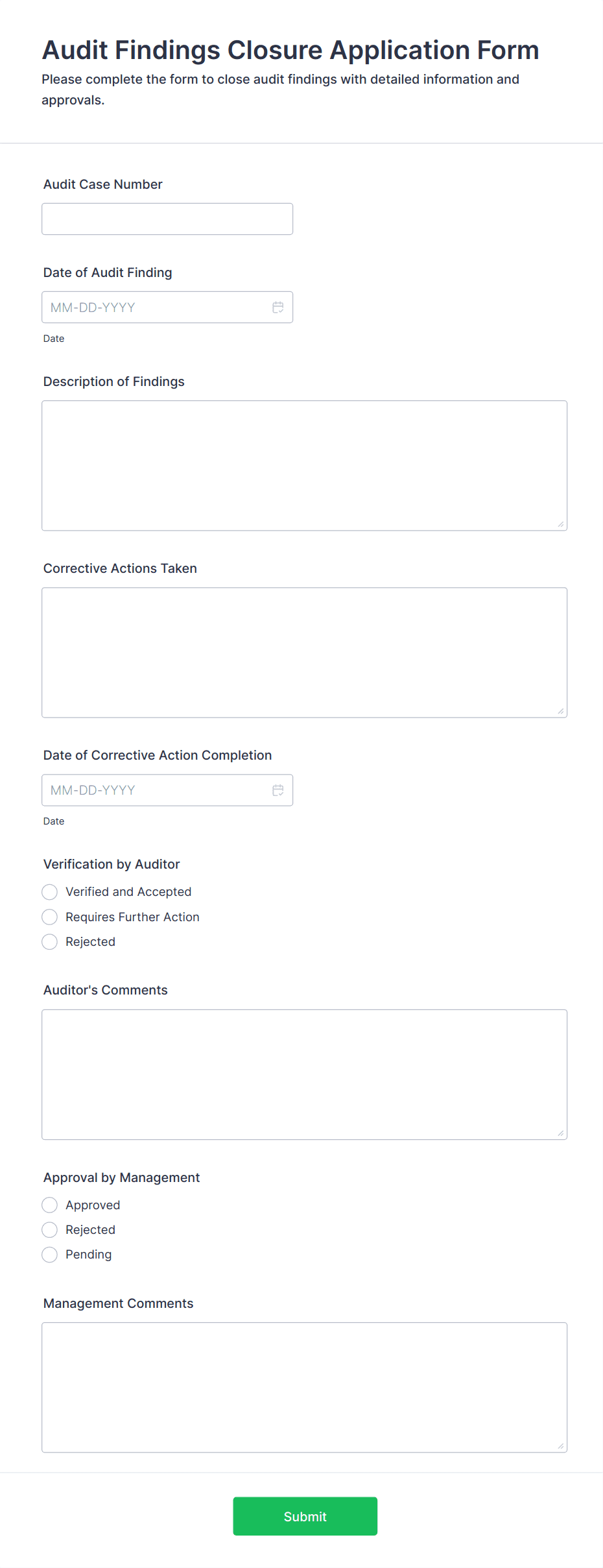603x1568 pixels.
Task: Select Rejected under Verification by Auditor
Action: tap(50, 942)
